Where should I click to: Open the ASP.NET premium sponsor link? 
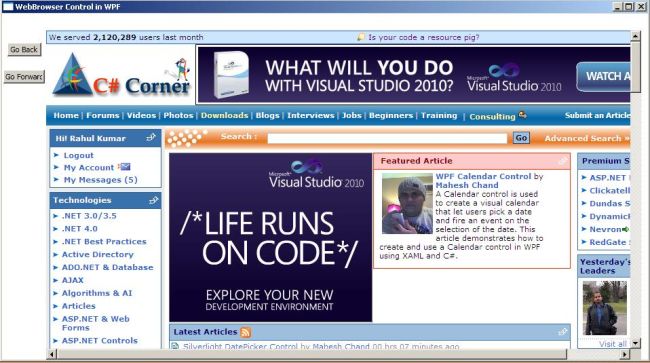[608, 178]
